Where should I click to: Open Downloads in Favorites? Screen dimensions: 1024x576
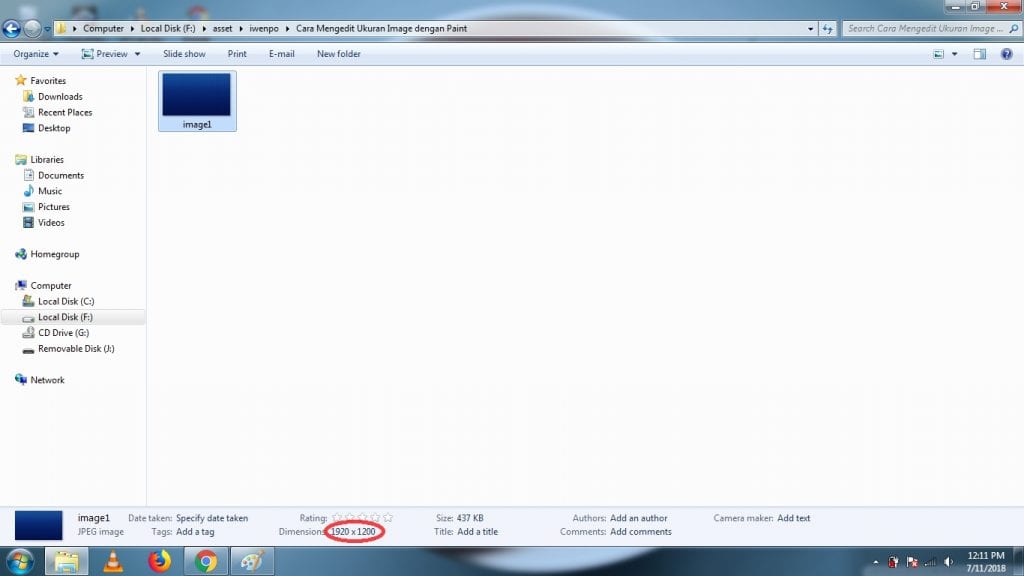(60, 96)
